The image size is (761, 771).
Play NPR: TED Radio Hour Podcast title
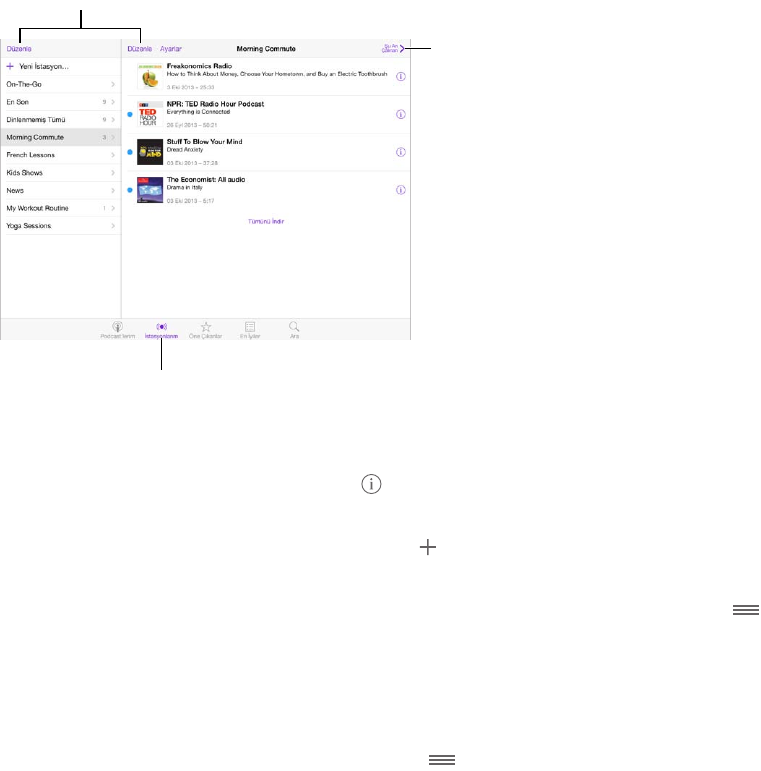pyautogui.click(x=215, y=104)
